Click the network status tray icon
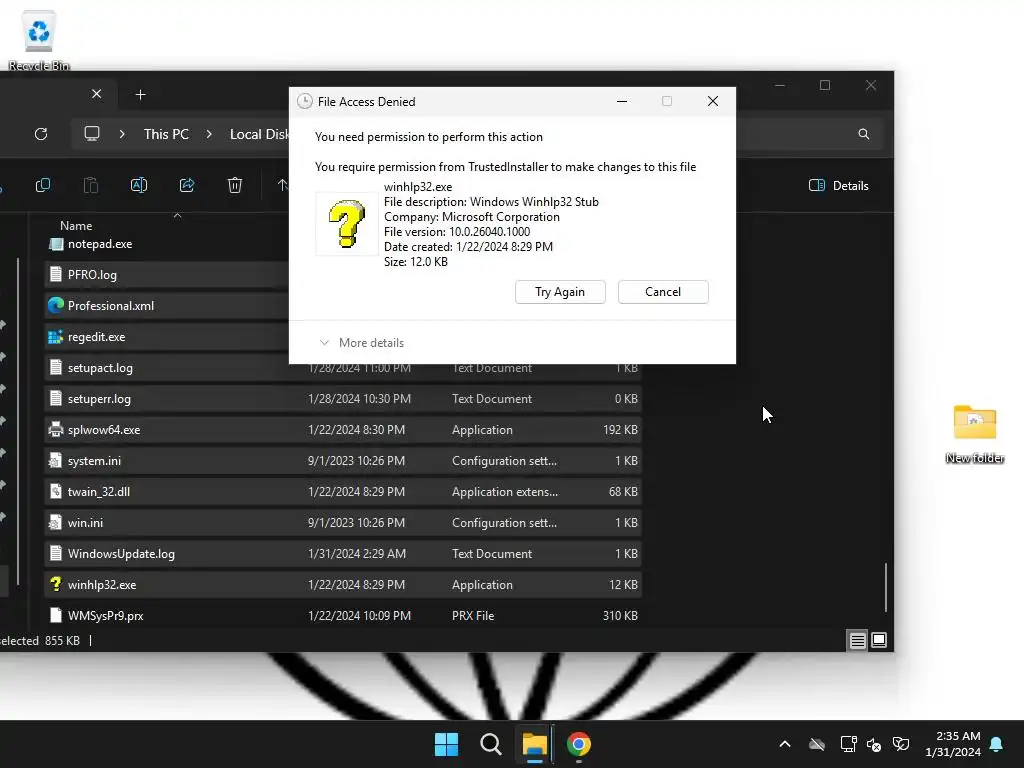Image resolution: width=1024 pixels, height=768 pixels. (x=848, y=744)
